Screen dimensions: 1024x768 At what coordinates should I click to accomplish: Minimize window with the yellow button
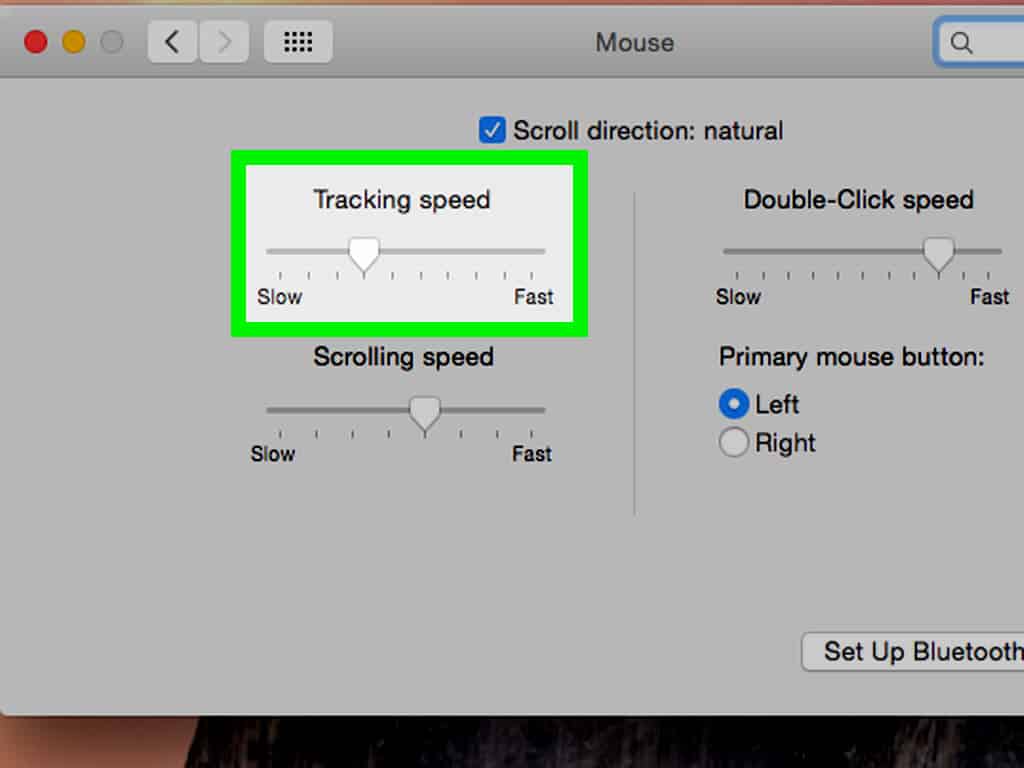point(74,42)
